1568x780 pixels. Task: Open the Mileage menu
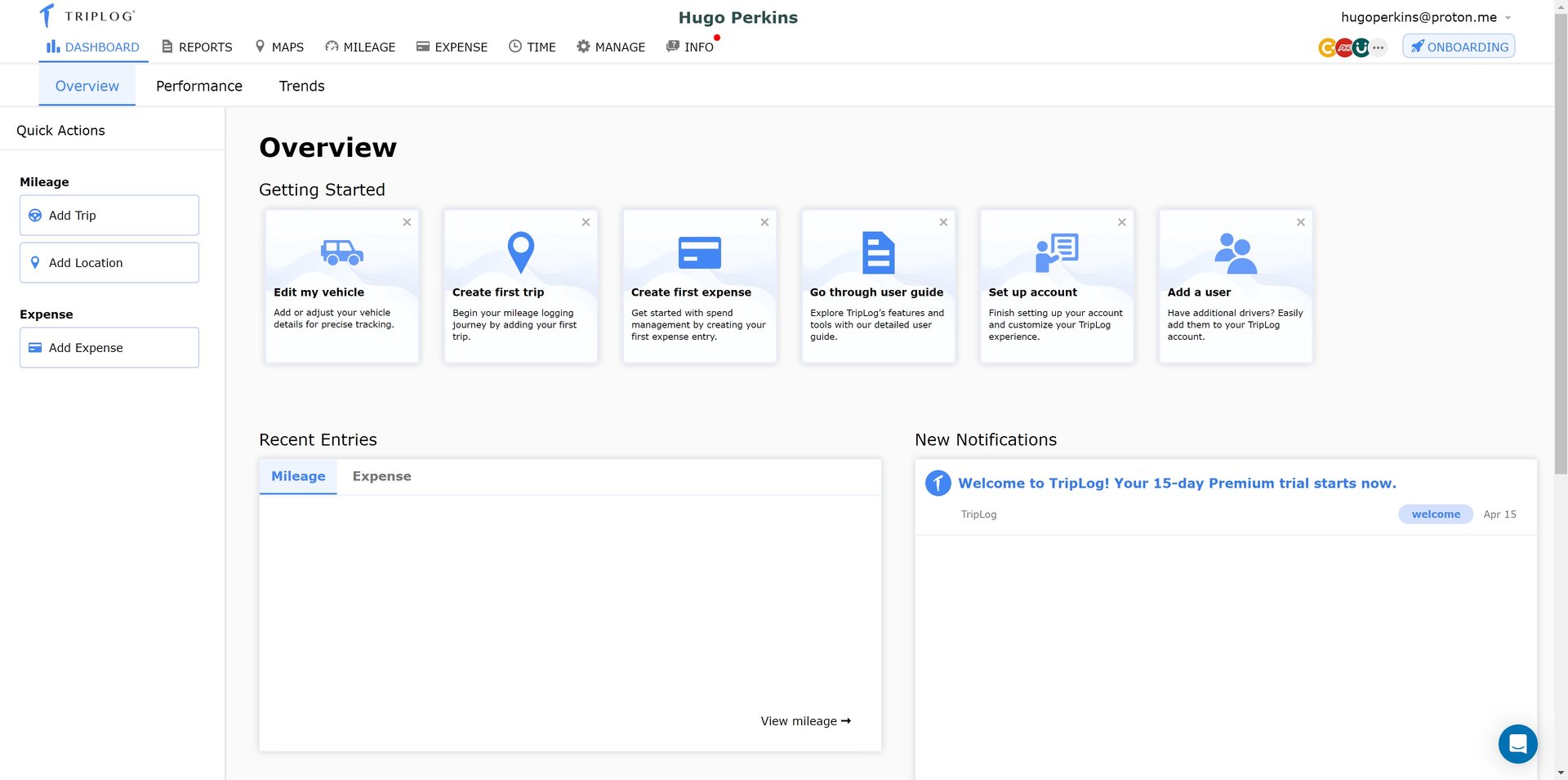360,47
